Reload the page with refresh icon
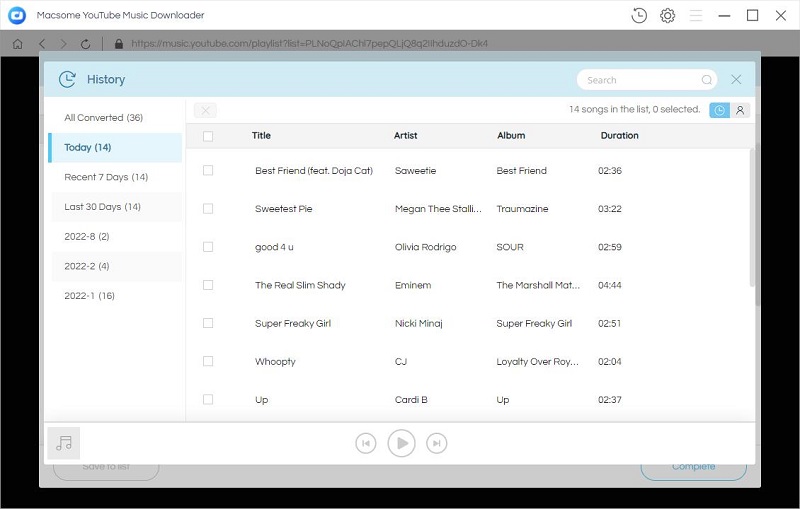The height and width of the screenshot is (509, 800). (x=85, y=44)
